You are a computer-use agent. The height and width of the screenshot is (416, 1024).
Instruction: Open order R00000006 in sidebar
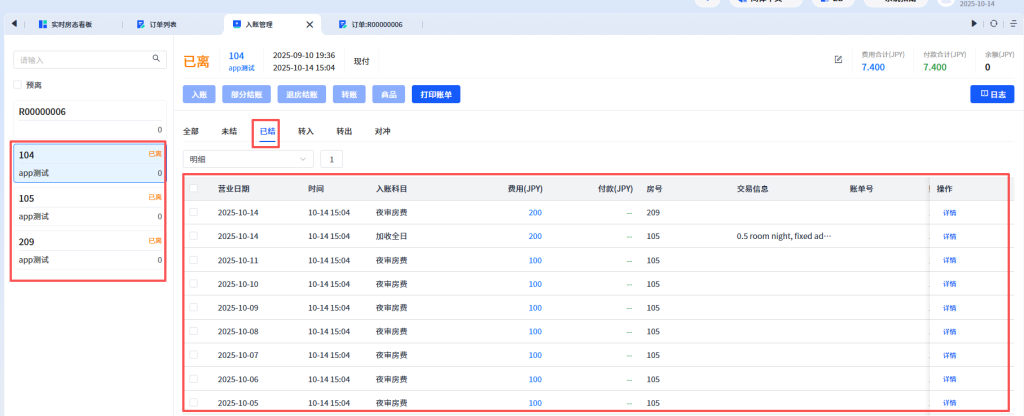[x=89, y=120]
